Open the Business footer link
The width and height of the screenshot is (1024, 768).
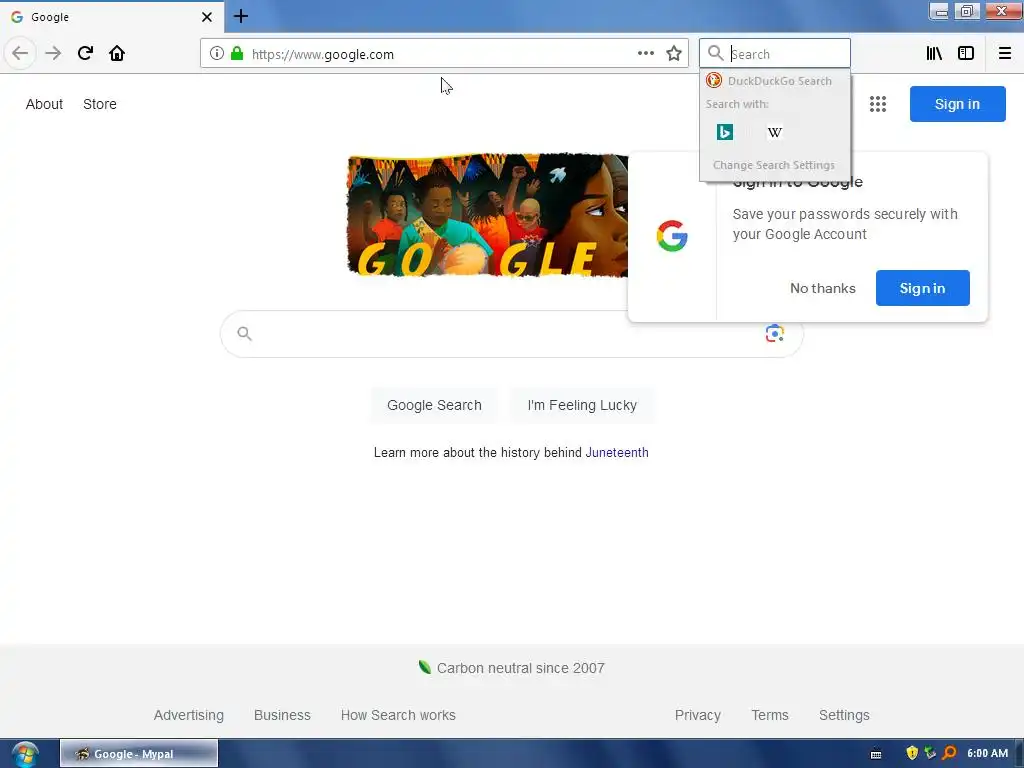point(282,715)
